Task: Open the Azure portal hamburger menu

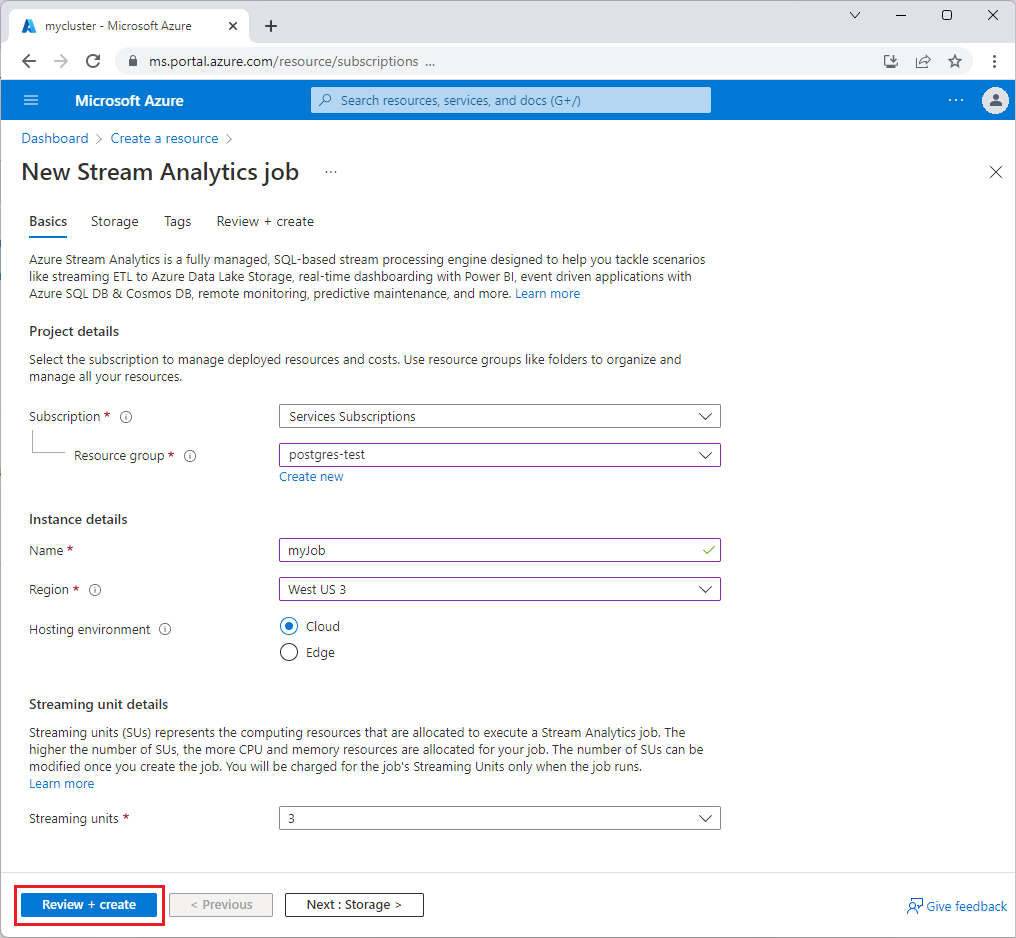Action: click(x=30, y=100)
